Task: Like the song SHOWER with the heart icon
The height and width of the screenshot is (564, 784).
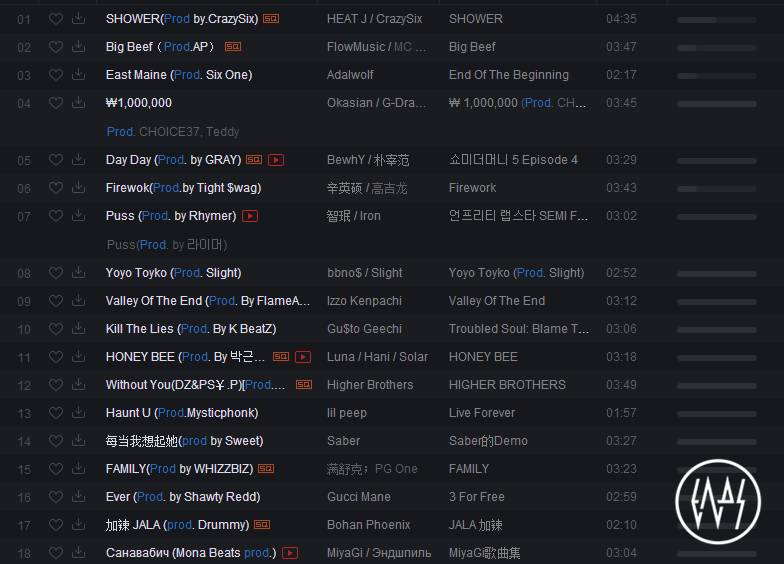Action: tap(56, 19)
